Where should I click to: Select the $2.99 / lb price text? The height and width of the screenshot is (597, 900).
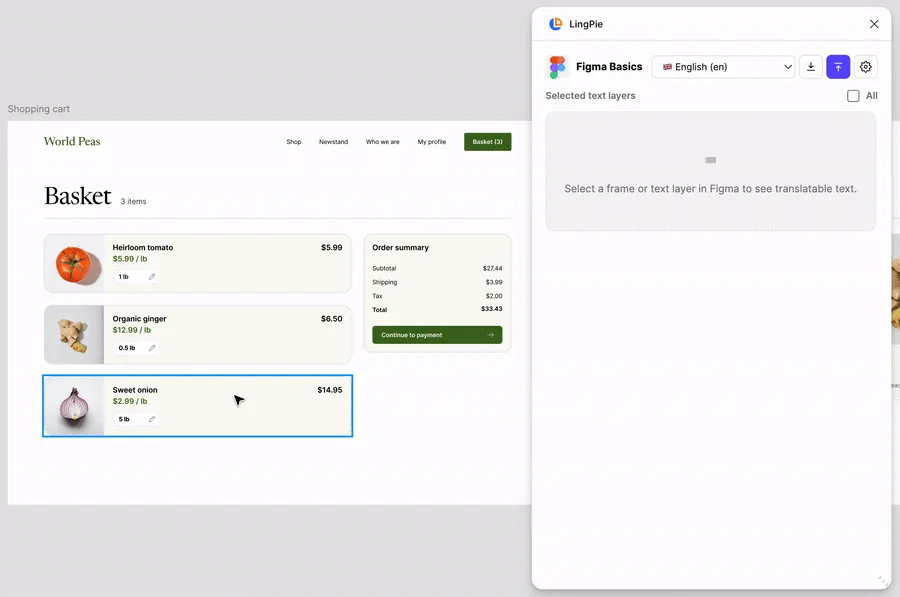click(x=130, y=401)
